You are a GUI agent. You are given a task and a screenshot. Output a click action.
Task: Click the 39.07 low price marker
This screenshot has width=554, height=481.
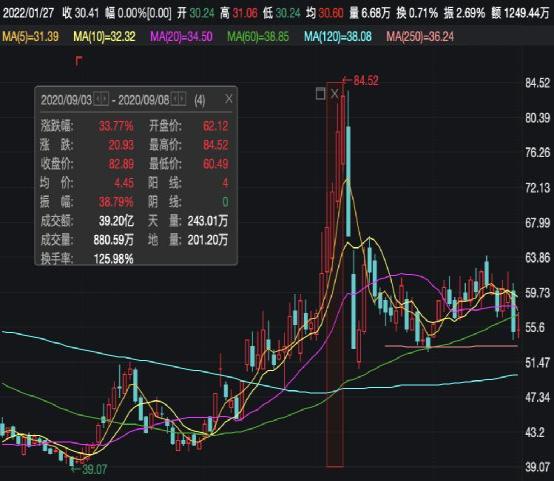click(x=89, y=469)
